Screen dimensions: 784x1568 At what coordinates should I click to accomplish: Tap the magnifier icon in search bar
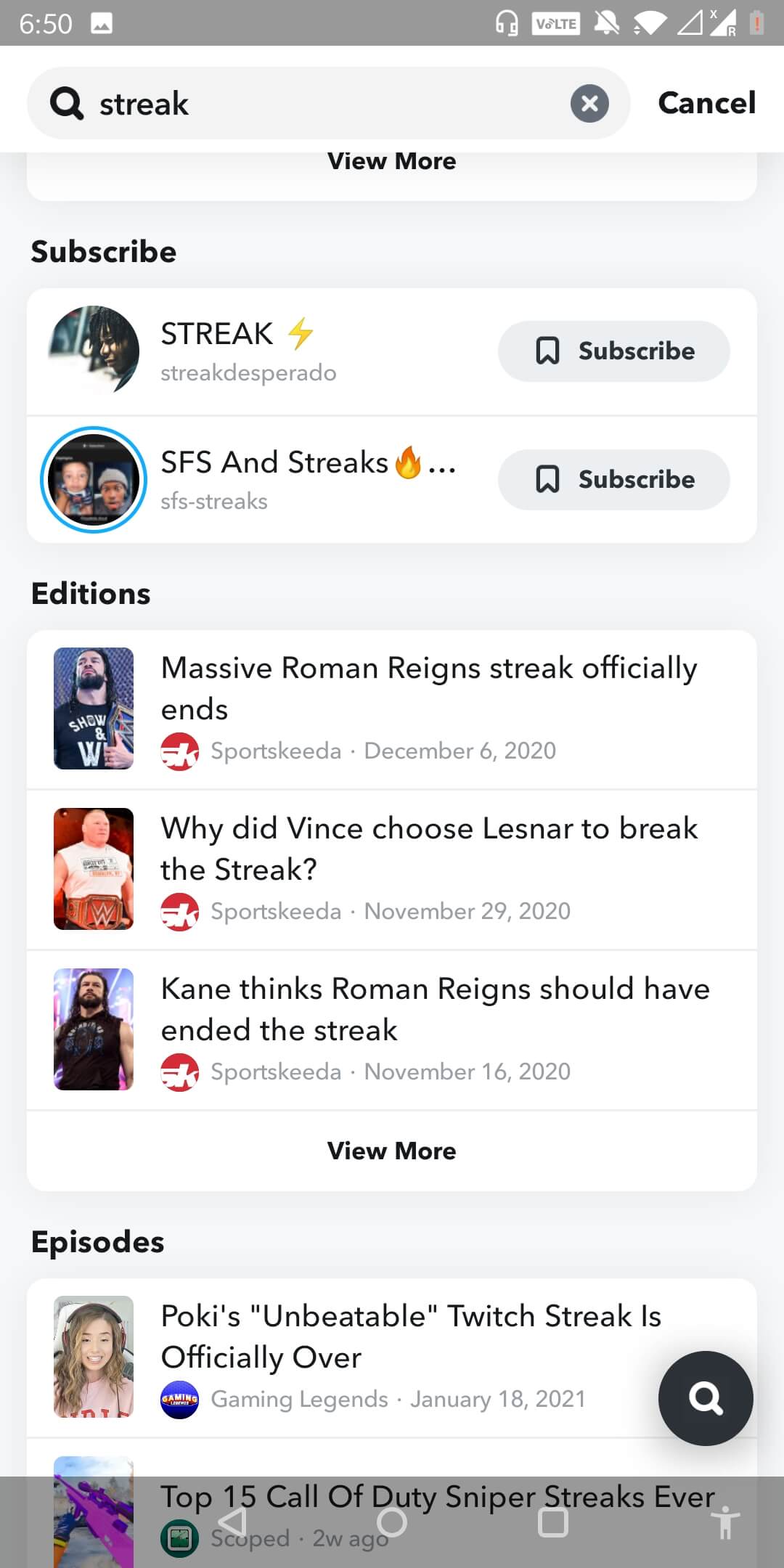pyautogui.click(x=67, y=103)
